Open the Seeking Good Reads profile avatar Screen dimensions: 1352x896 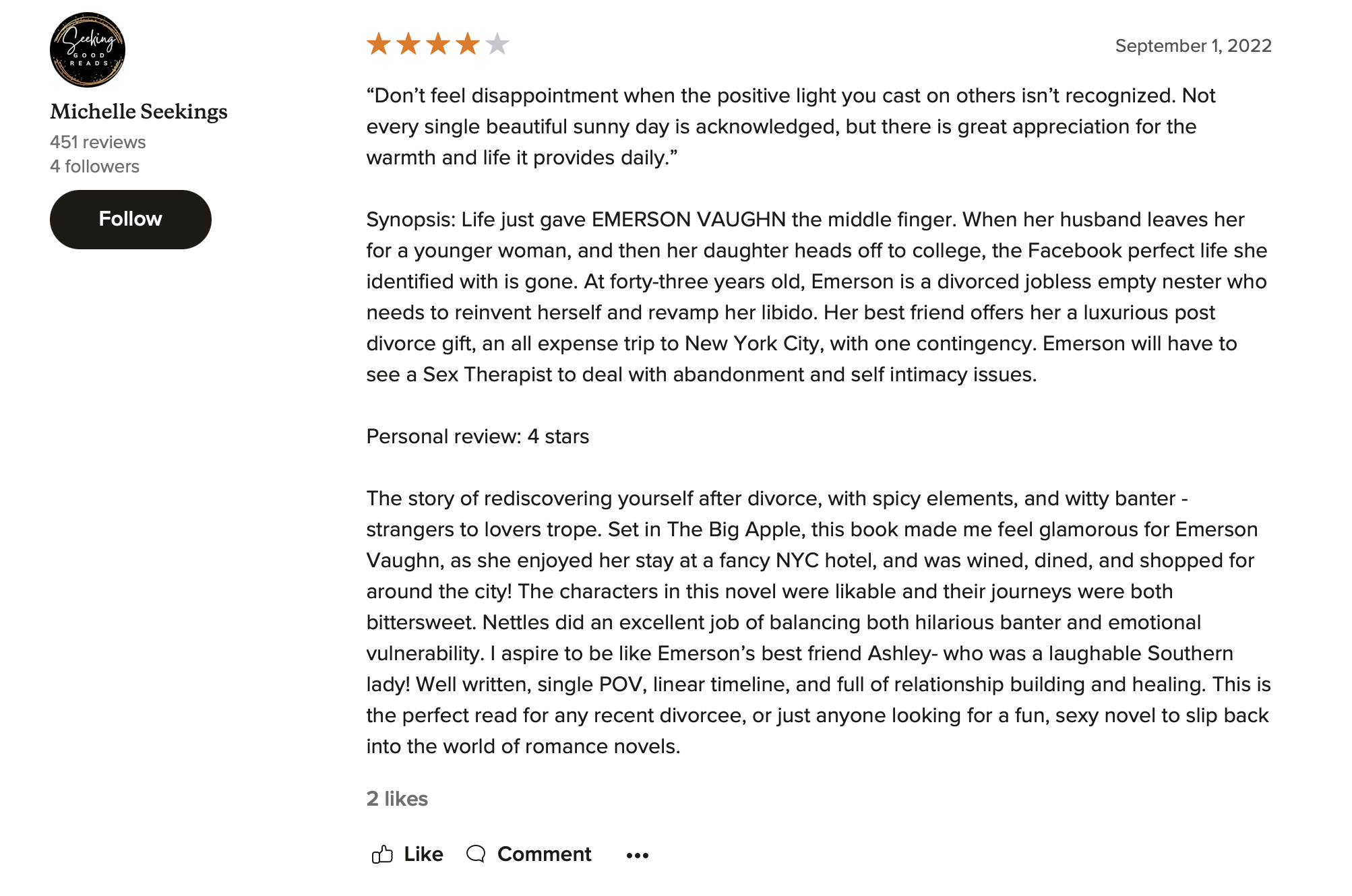click(x=88, y=50)
